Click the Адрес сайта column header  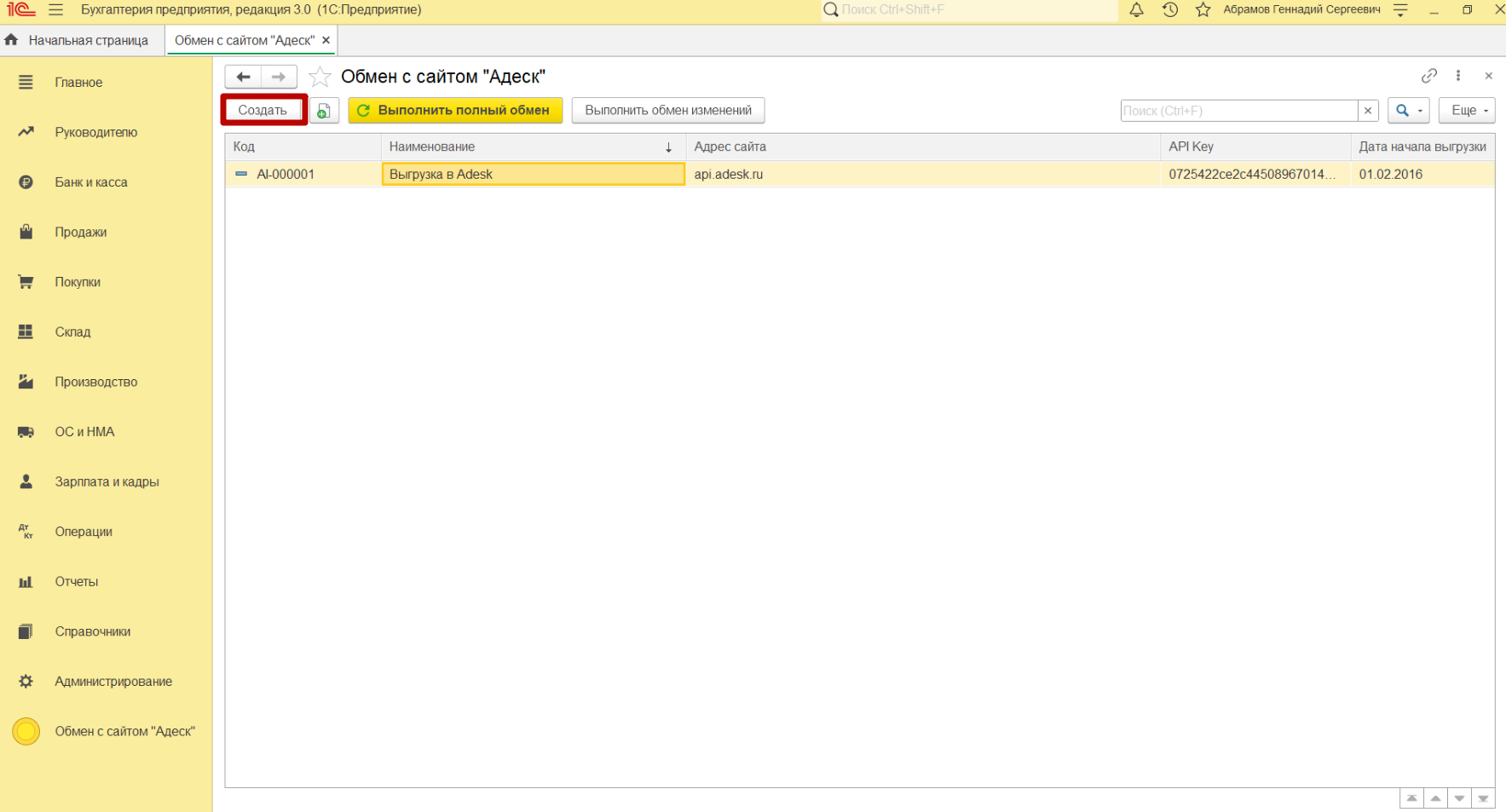click(923, 147)
